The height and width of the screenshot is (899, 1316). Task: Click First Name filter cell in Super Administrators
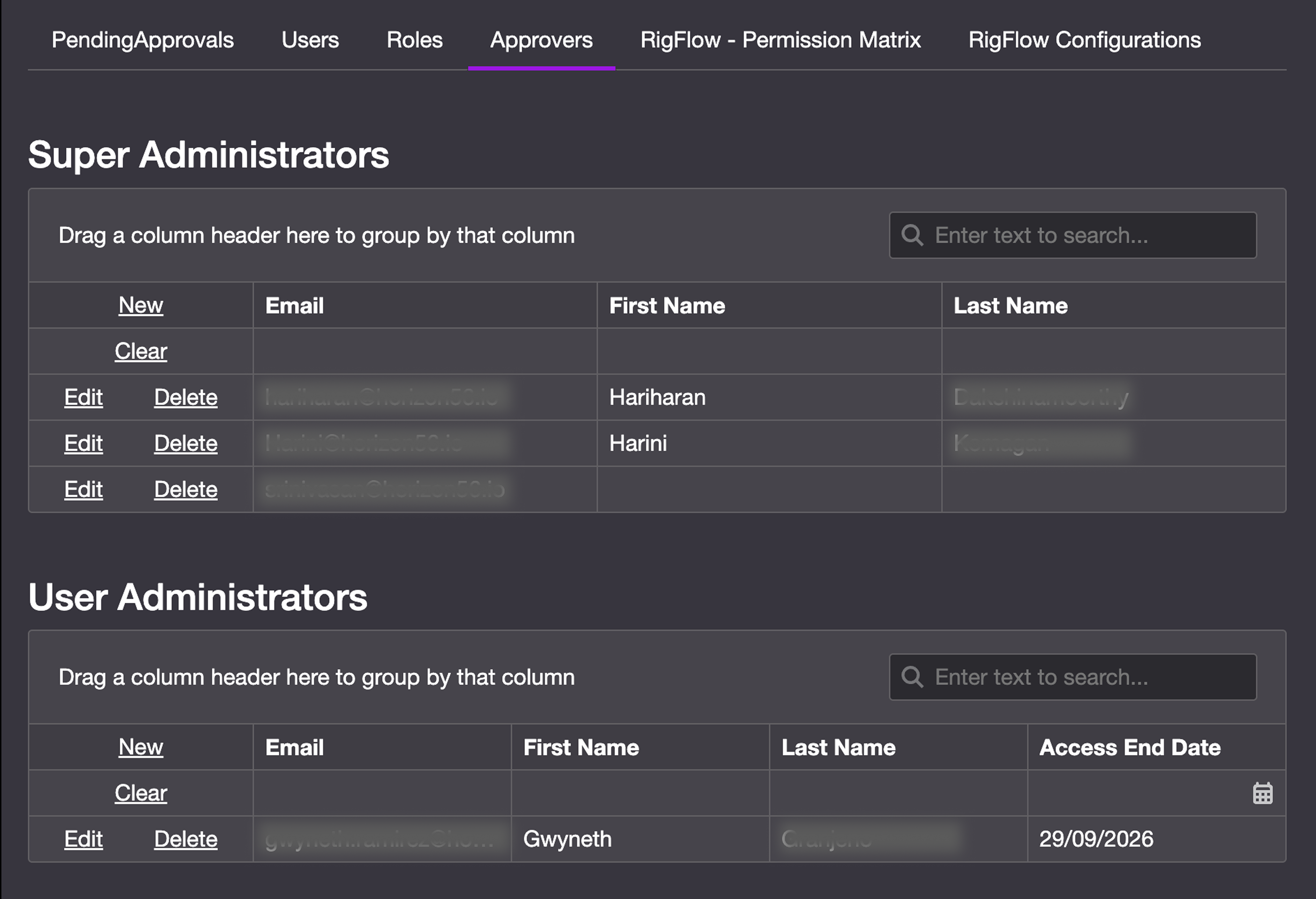point(768,351)
